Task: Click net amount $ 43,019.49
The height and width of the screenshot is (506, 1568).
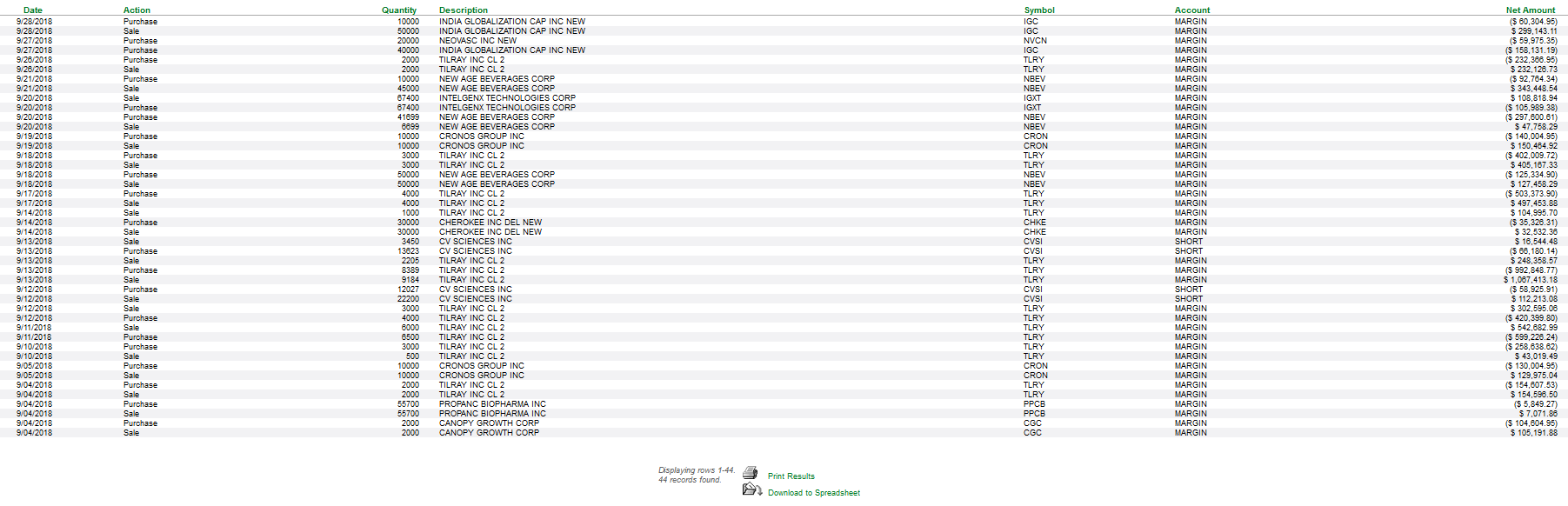Action: coord(1536,356)
